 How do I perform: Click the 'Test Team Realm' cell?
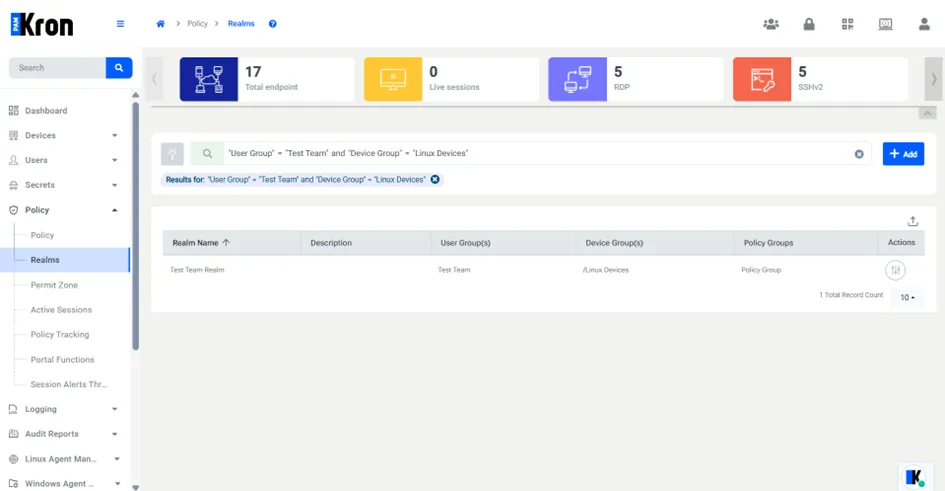197,270
